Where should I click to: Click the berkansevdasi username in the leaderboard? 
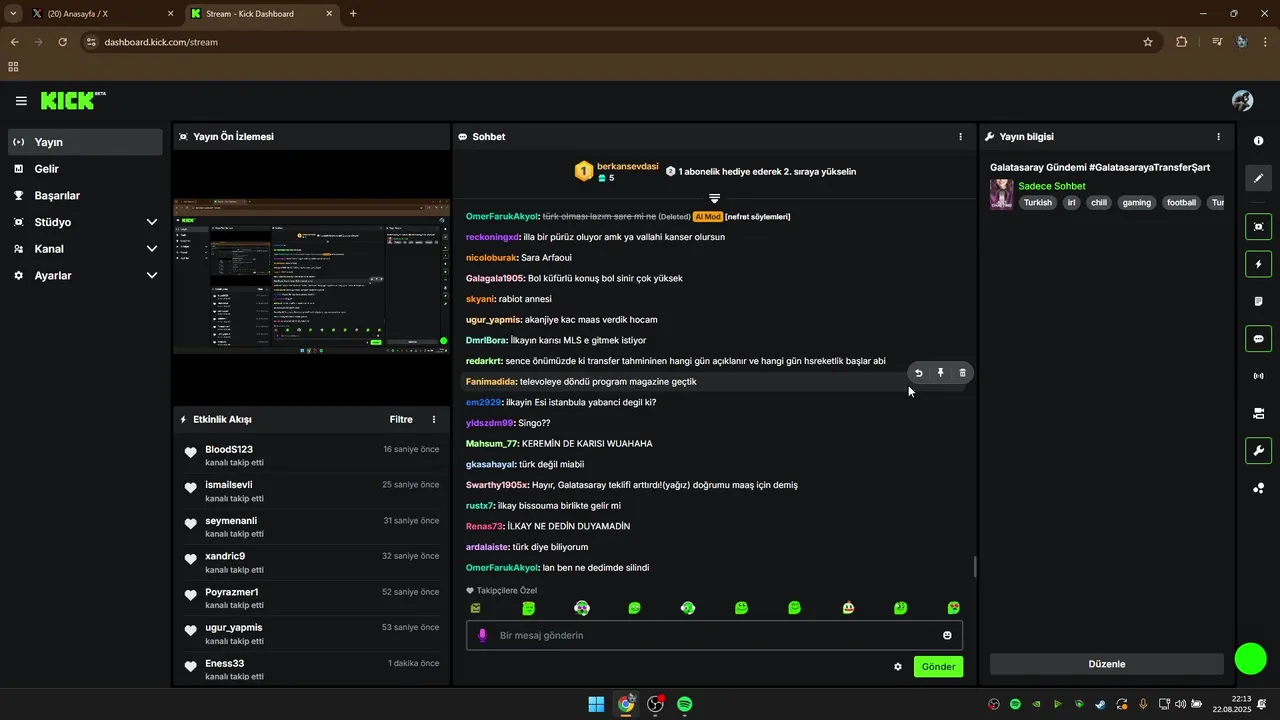tap(627, 167)
